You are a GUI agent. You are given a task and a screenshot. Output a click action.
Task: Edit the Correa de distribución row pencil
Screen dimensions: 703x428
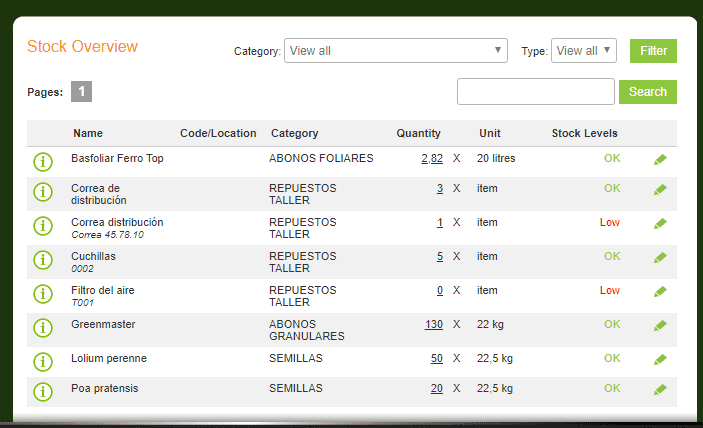(x=660, y=190)
